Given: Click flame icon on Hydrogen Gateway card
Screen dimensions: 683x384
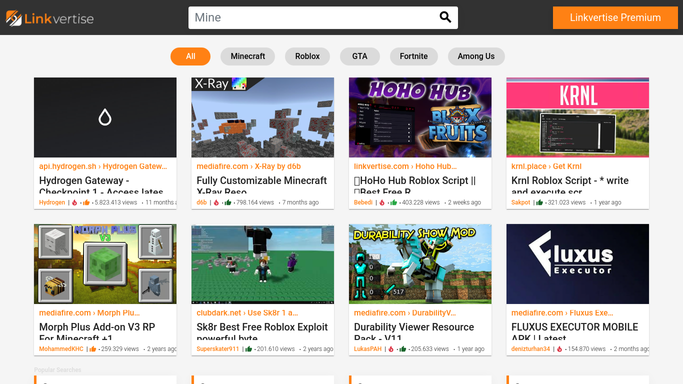Looking at the screenshot, I should pos(74,202).
